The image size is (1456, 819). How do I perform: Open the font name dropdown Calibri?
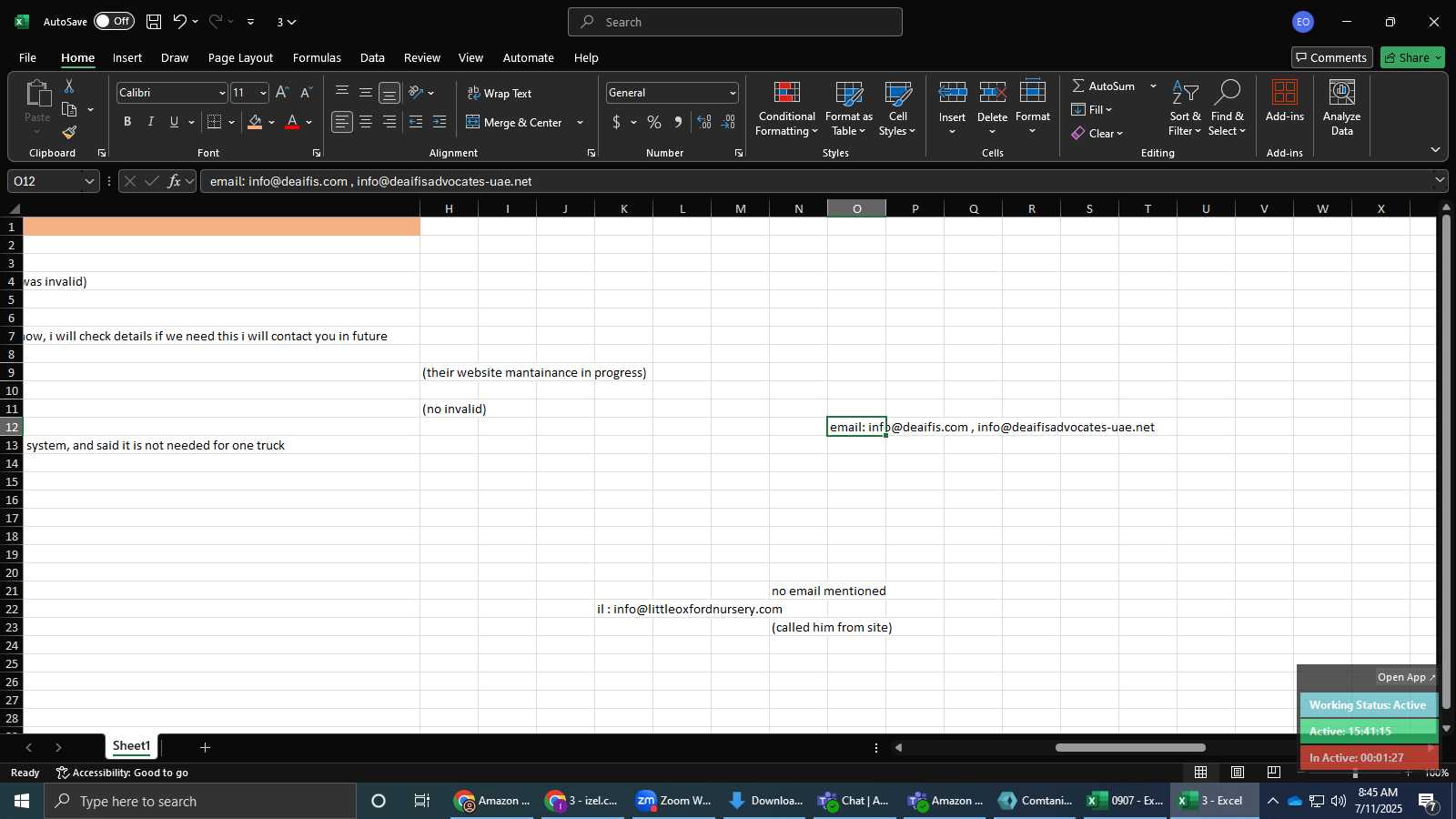click(221, 93)
